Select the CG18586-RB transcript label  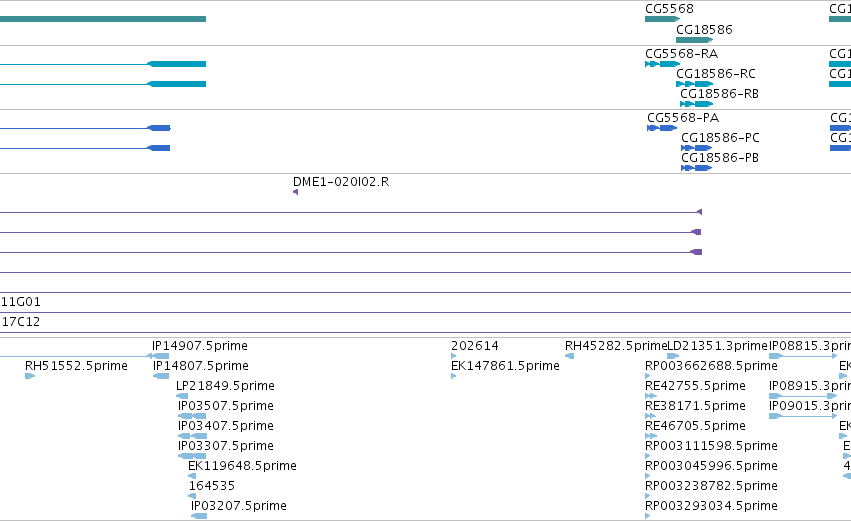pyautogui.click(x=719, y=94)
